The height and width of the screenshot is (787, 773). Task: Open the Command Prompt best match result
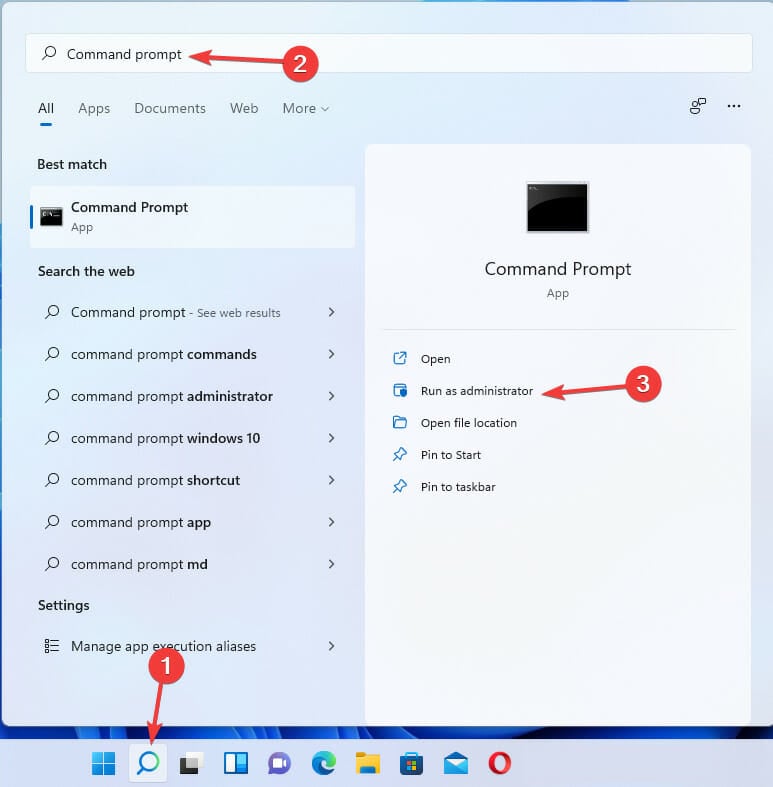tap(192, 217)
